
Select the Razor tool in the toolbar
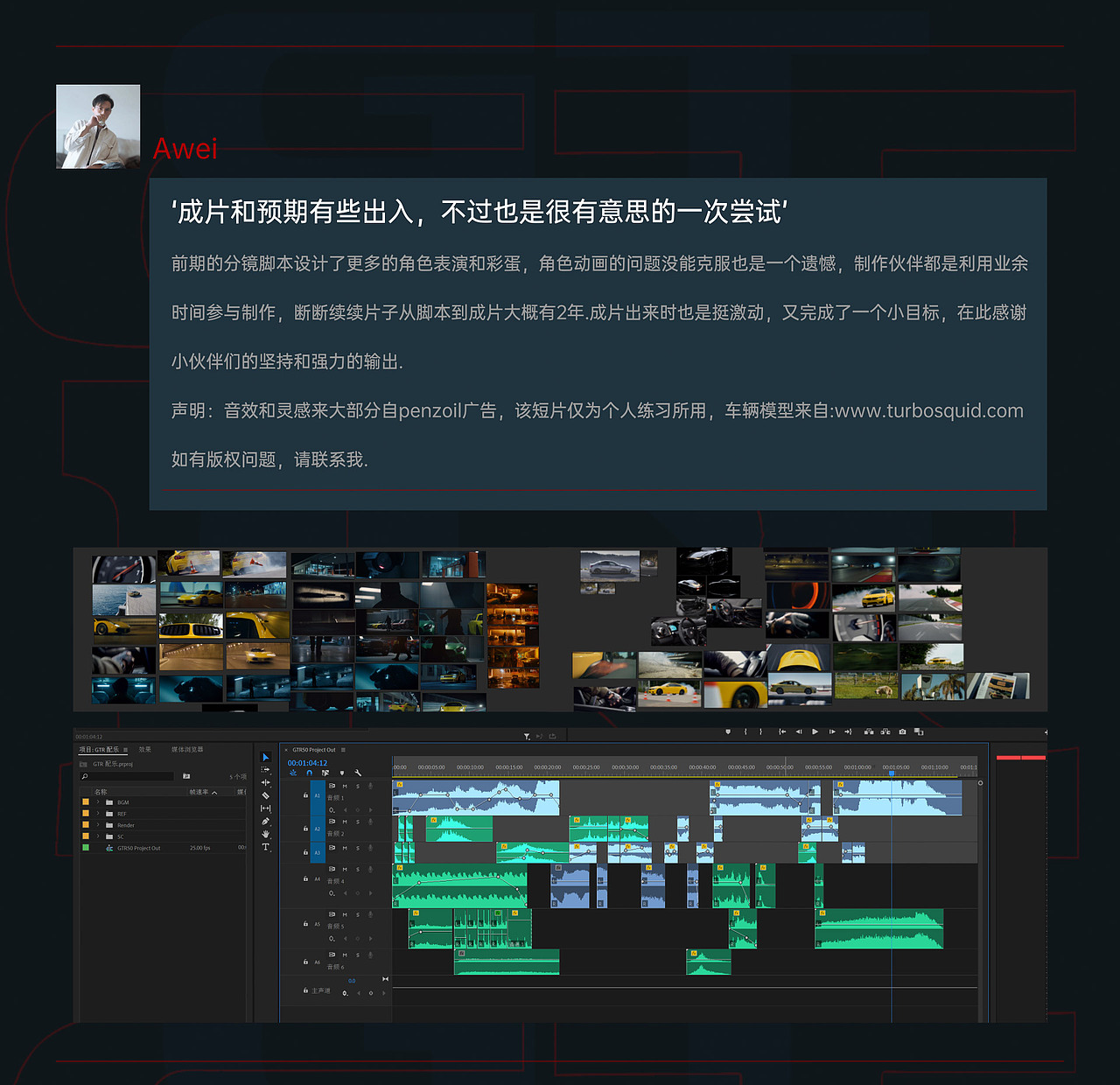tap(264, 795)
